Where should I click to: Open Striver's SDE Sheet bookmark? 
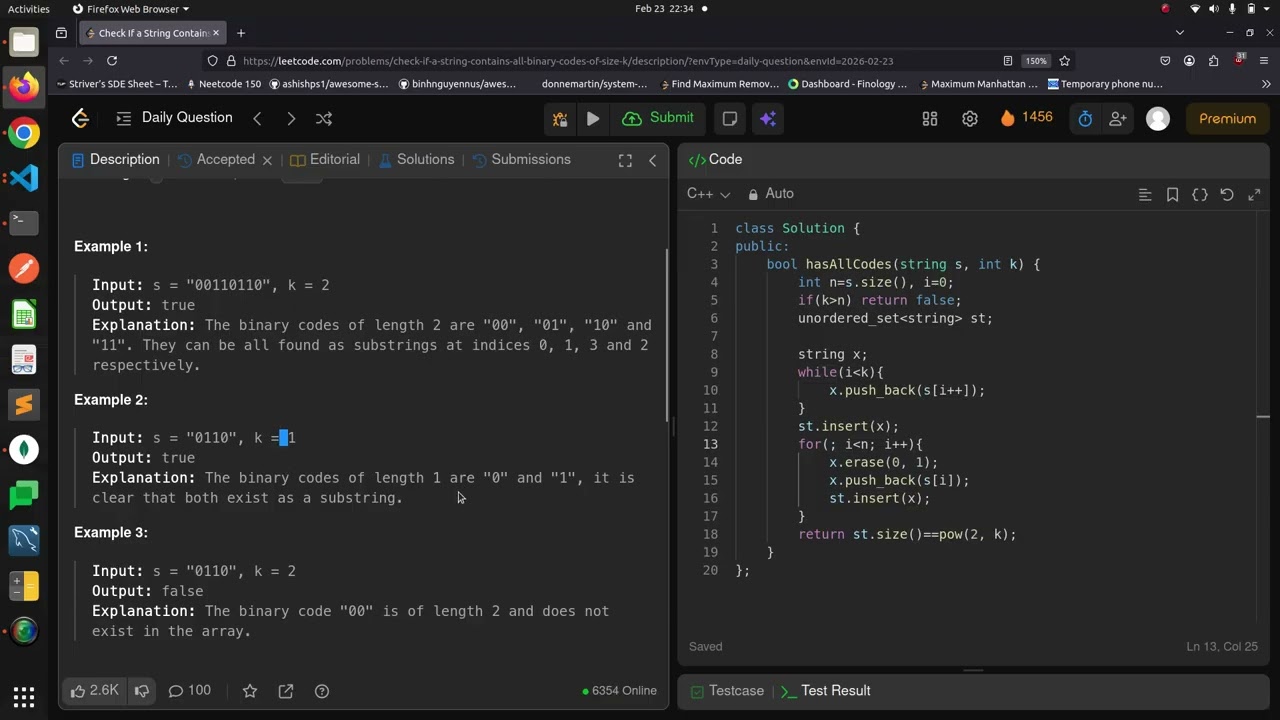(118, 84)
